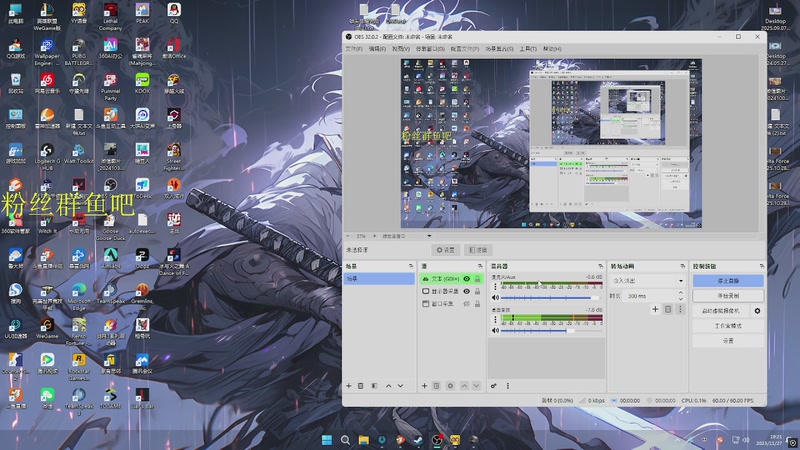
Task: Delete selected scene using Scenes trash icon
Action: coord(361,386)
